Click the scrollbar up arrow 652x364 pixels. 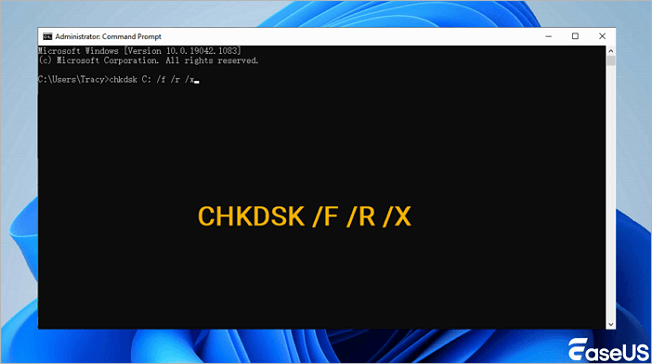click(x=610, y=51)
